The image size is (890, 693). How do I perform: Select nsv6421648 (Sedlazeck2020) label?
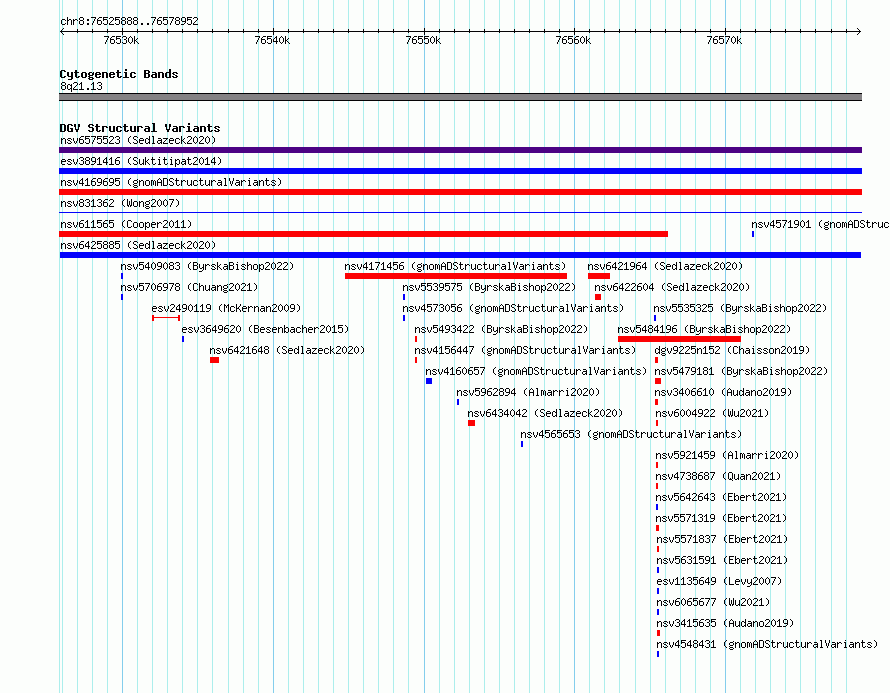[x=287, y=350]
